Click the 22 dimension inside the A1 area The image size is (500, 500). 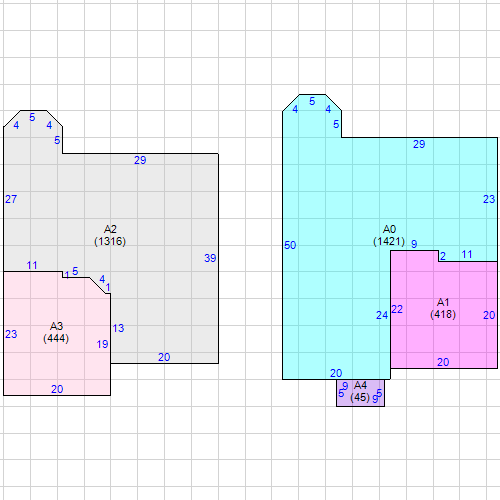coord(397,309)
